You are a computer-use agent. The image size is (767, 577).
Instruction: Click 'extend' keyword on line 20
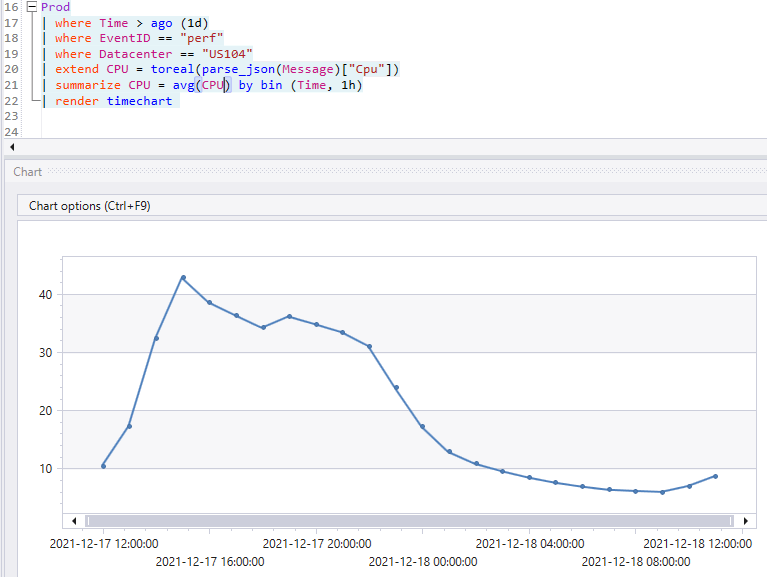point(77,69)
